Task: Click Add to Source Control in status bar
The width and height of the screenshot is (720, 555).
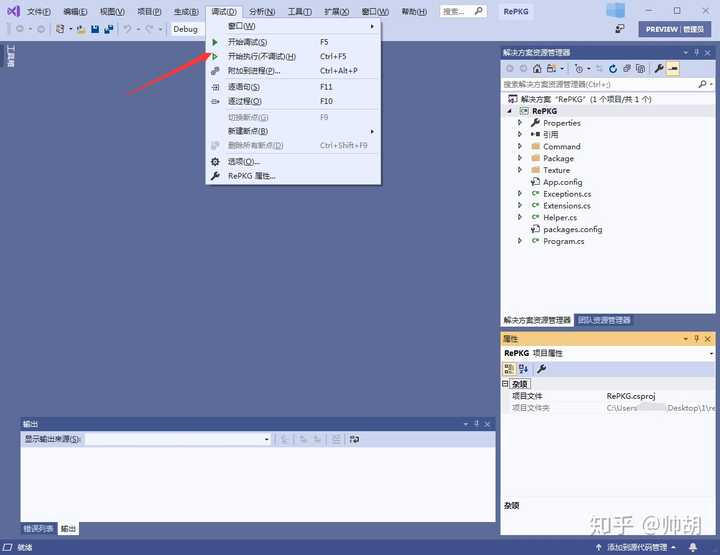Action: [636, 547]
